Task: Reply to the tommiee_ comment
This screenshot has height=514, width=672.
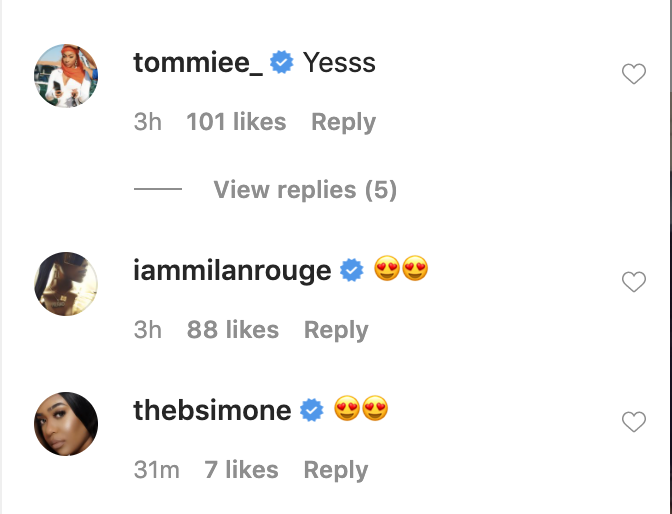Action: coord(343,122)
